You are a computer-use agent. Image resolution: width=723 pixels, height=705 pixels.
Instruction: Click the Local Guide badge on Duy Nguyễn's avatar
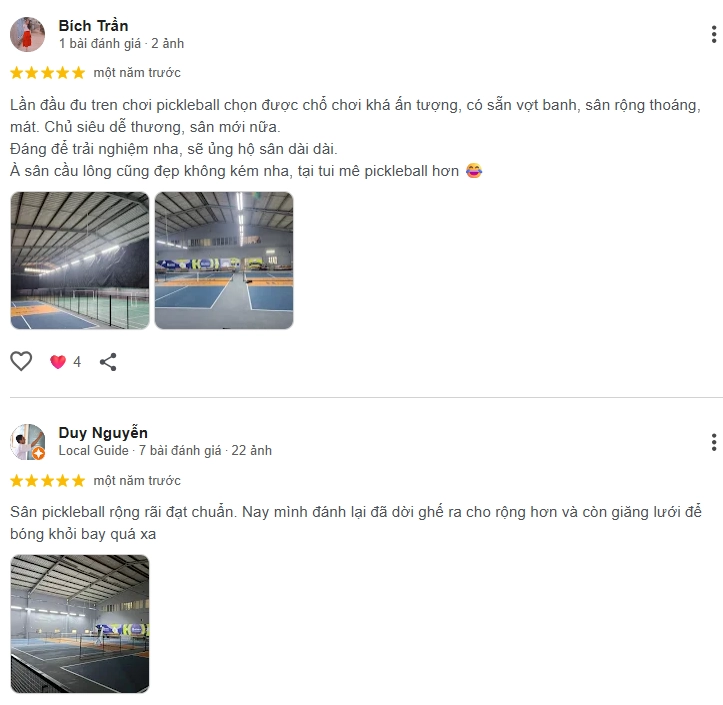point(38,453)
